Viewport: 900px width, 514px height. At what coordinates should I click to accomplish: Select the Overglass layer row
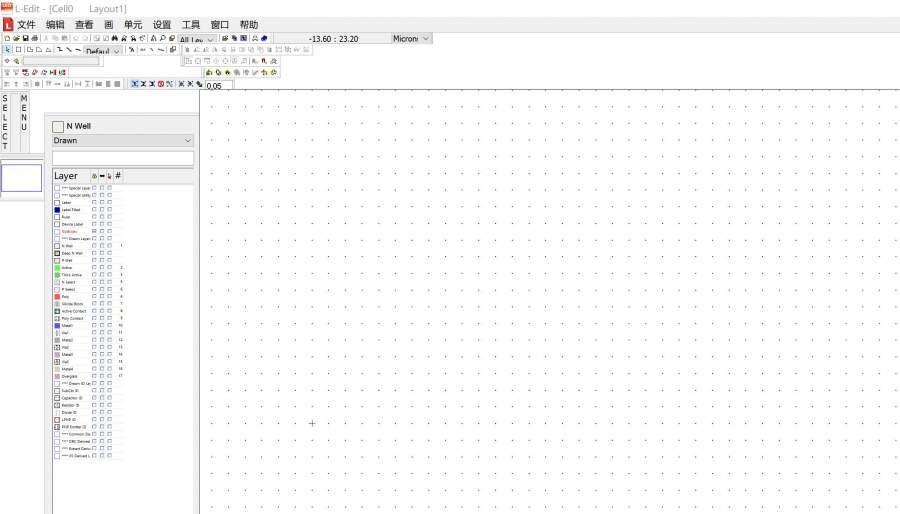pos(88,376)
